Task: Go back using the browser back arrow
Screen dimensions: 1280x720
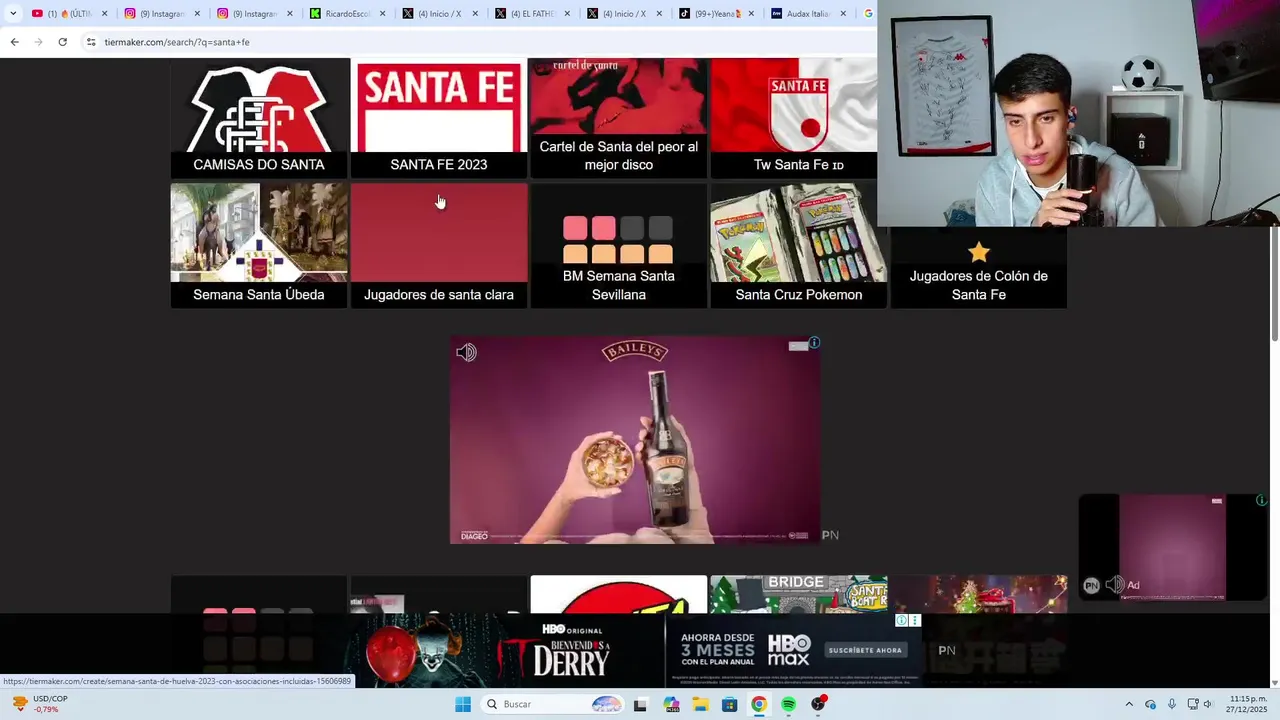Action: pos(14,42)
